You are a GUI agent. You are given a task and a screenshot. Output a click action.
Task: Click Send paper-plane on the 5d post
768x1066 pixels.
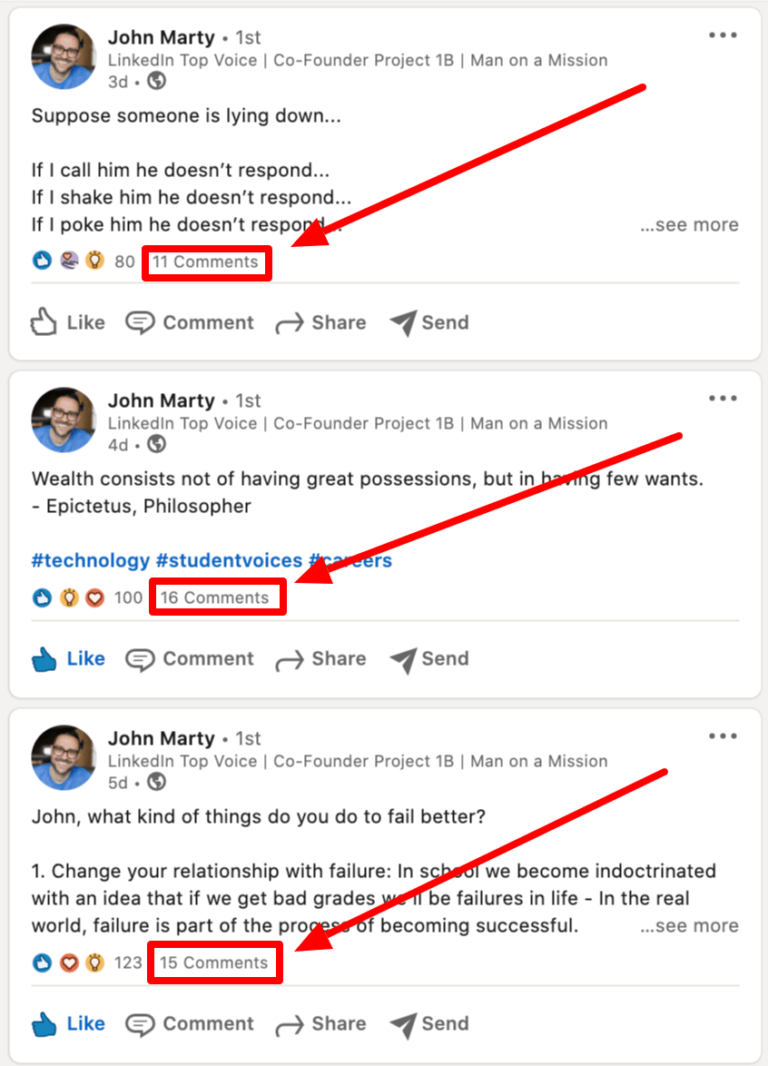tap(404, 1025)
